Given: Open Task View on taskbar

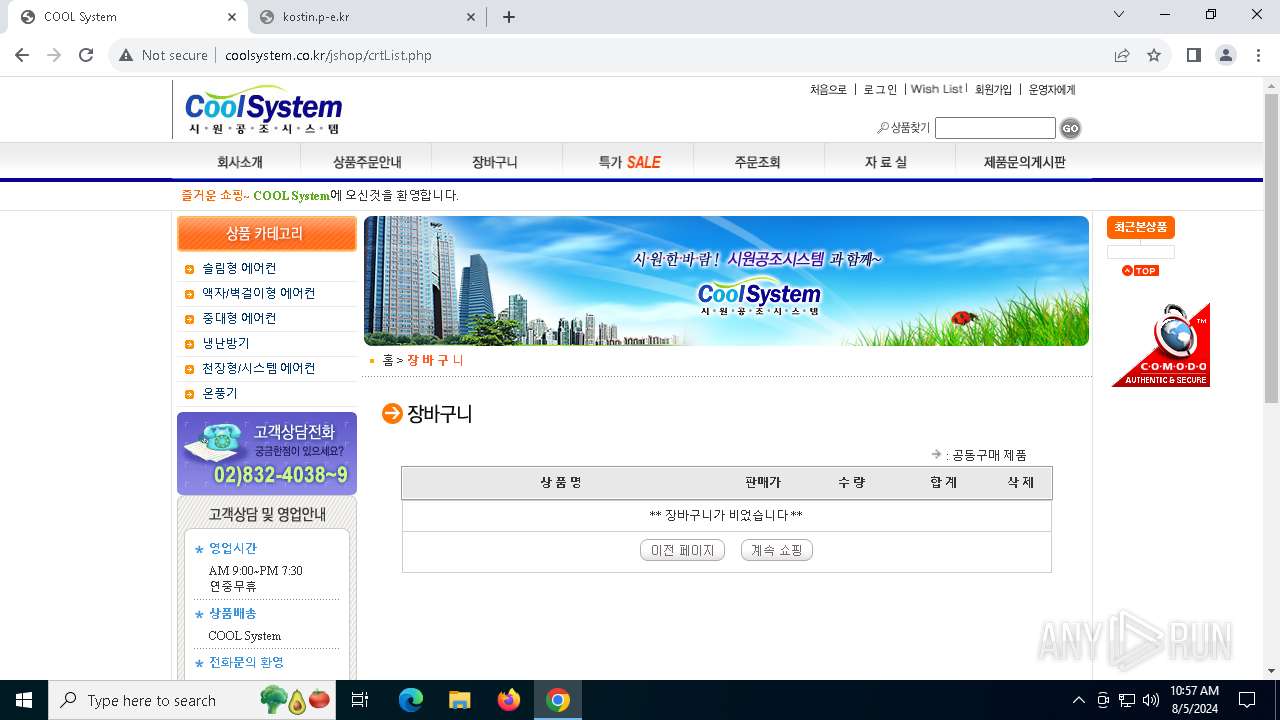Looking at the screenshot, I should click(360, 700).
